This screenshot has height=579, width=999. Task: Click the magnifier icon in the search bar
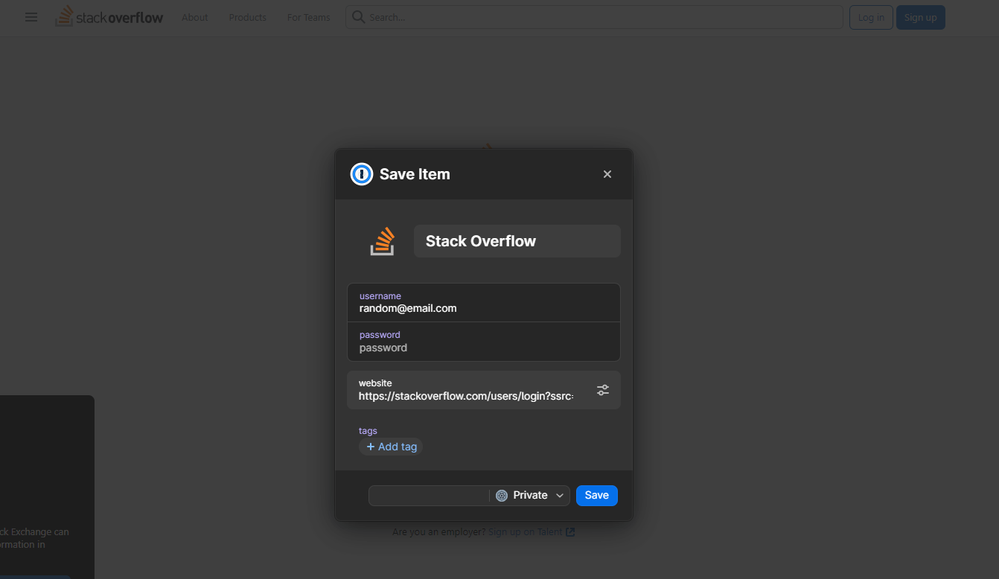coord(358,17)
